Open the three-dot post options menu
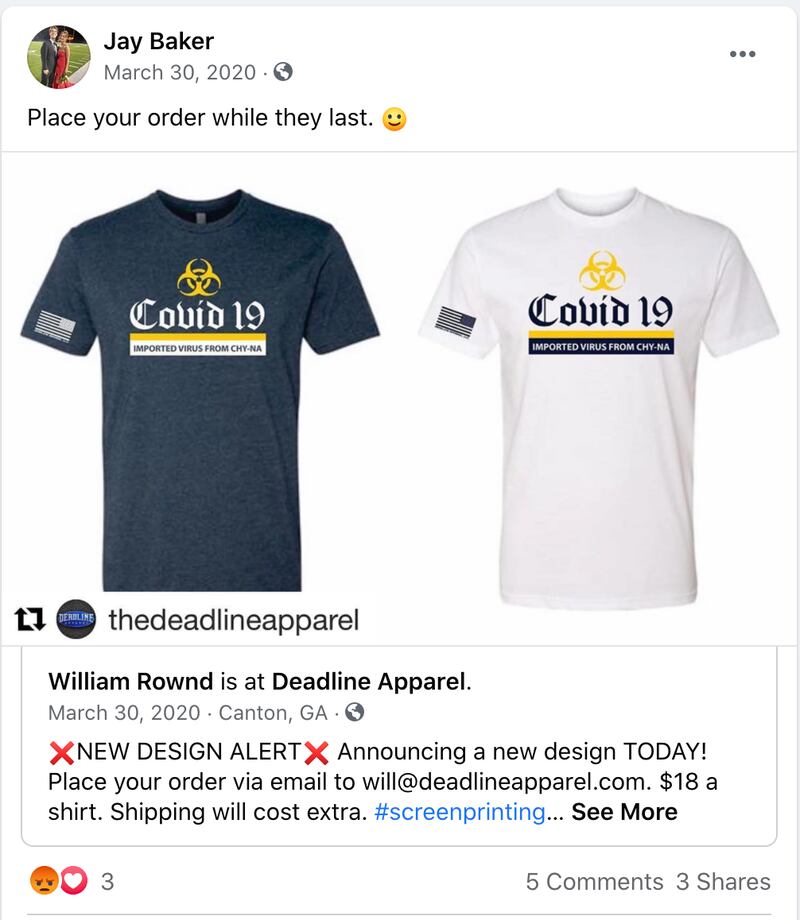800x920 pixels. (x=742, y=54)
